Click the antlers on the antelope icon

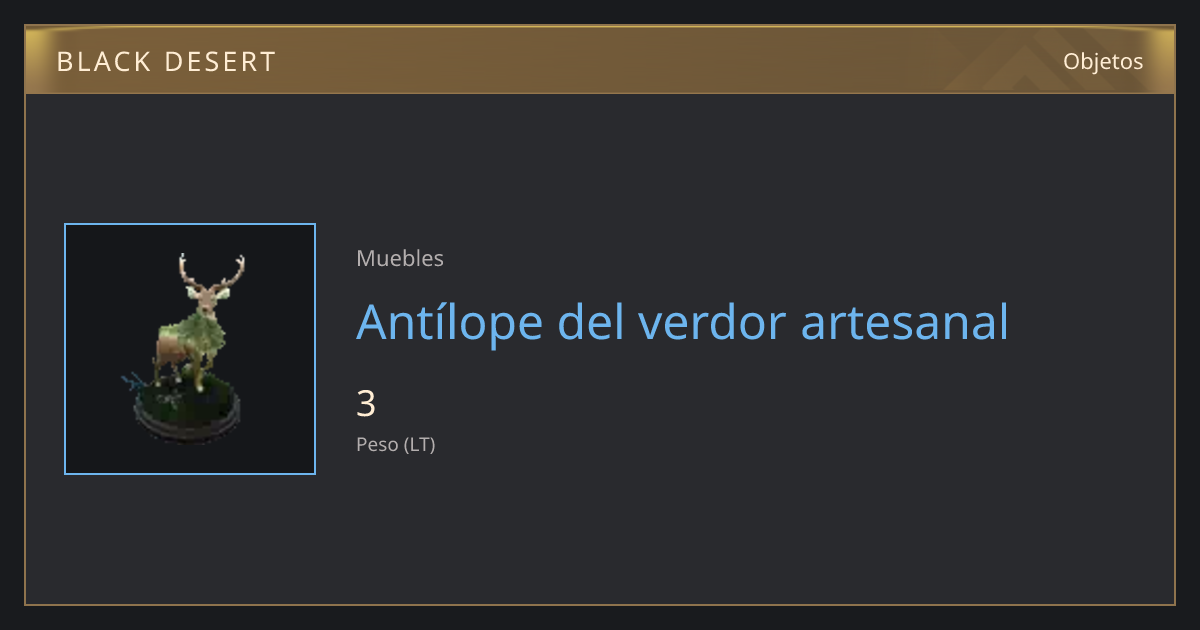[212, 273]
